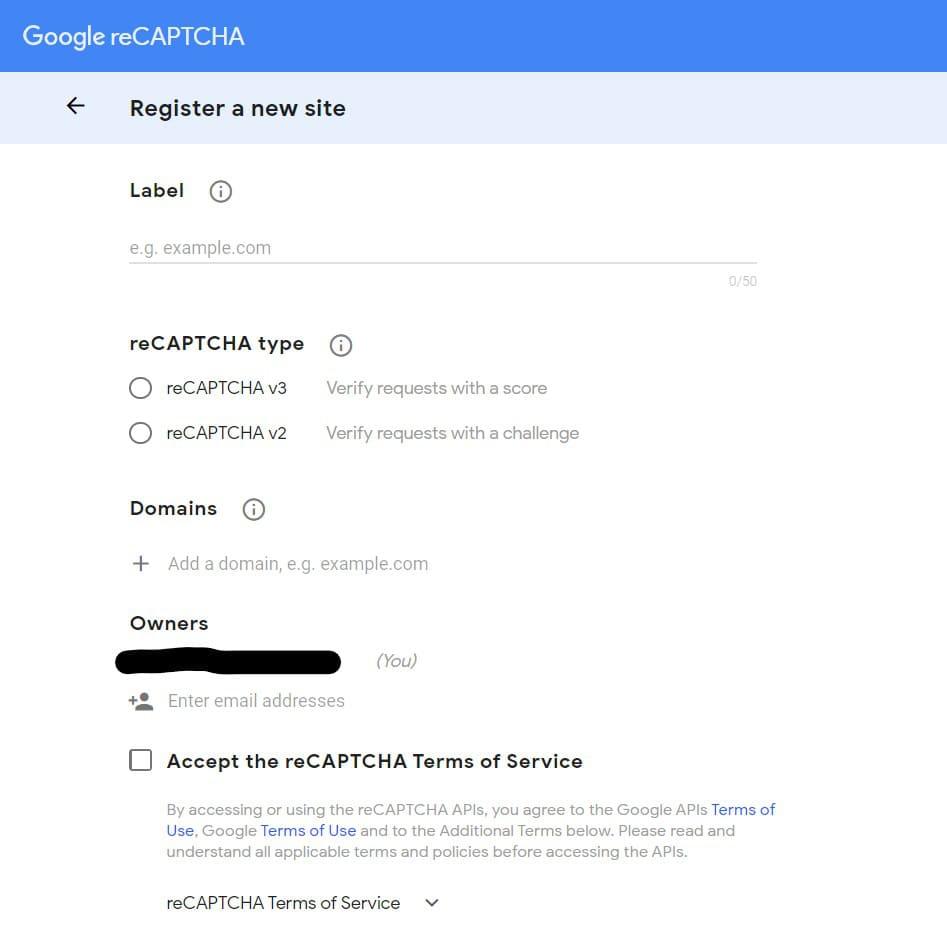Click the reCAPTCHA Terms of Service expander label
Viewport: 947px width, 937px height.
point(283,903)
